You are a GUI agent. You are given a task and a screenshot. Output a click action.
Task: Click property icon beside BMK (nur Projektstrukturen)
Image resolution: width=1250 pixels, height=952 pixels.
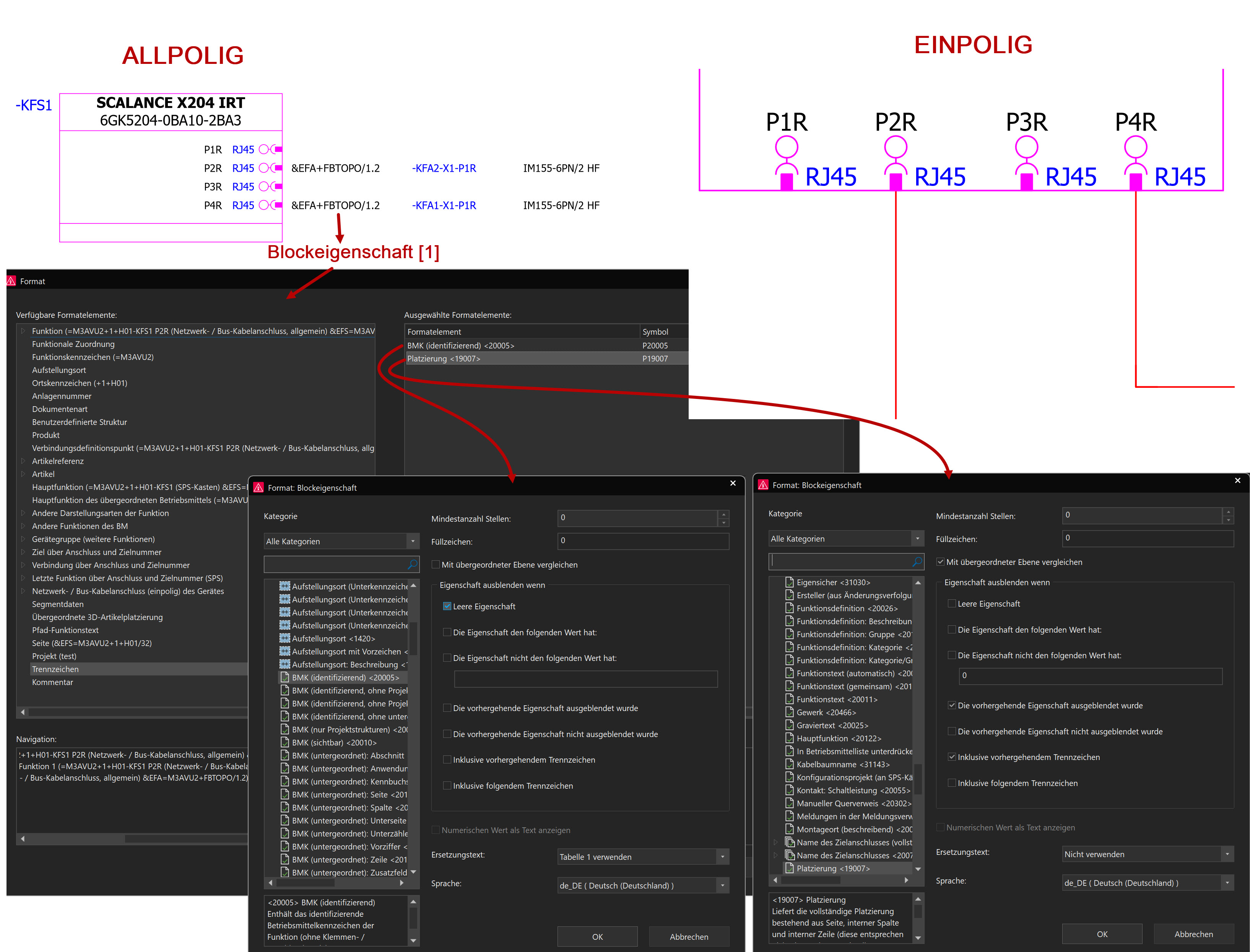285,729
